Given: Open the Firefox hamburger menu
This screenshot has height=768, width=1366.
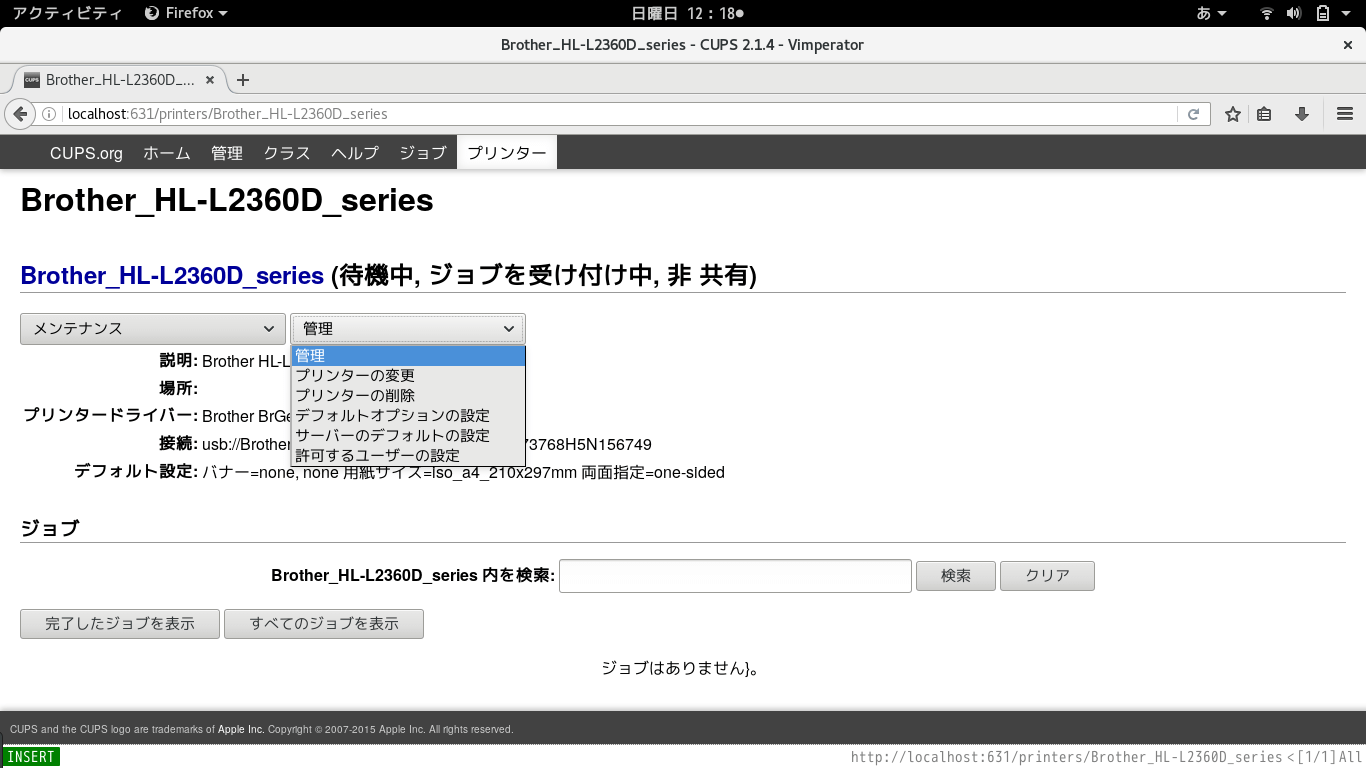Looking at the screenshot, I should [1345, 114].
